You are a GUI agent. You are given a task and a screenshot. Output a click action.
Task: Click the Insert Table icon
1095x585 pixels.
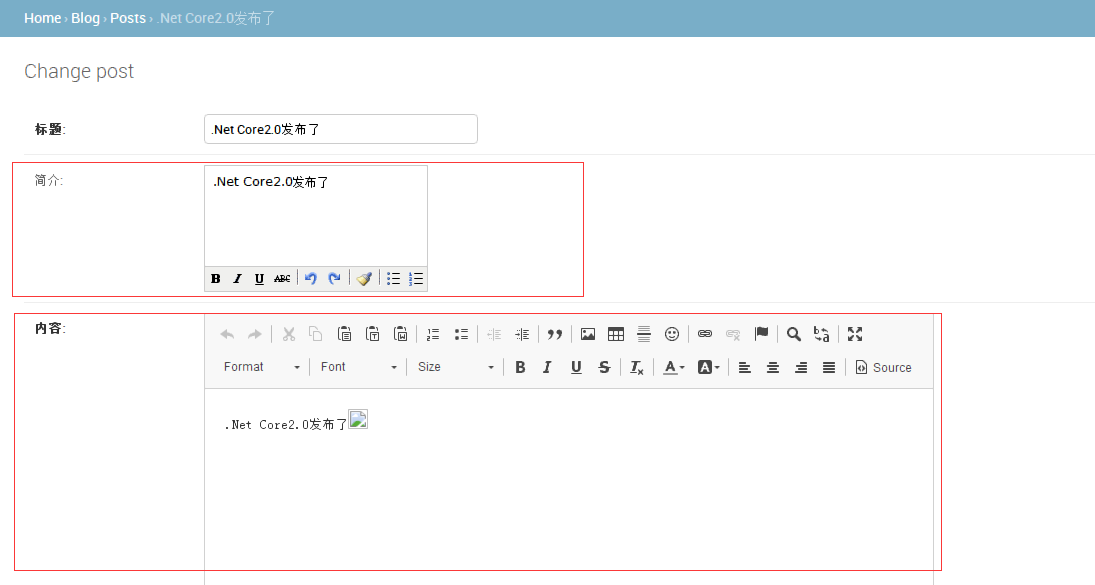(x=616, y=334)
